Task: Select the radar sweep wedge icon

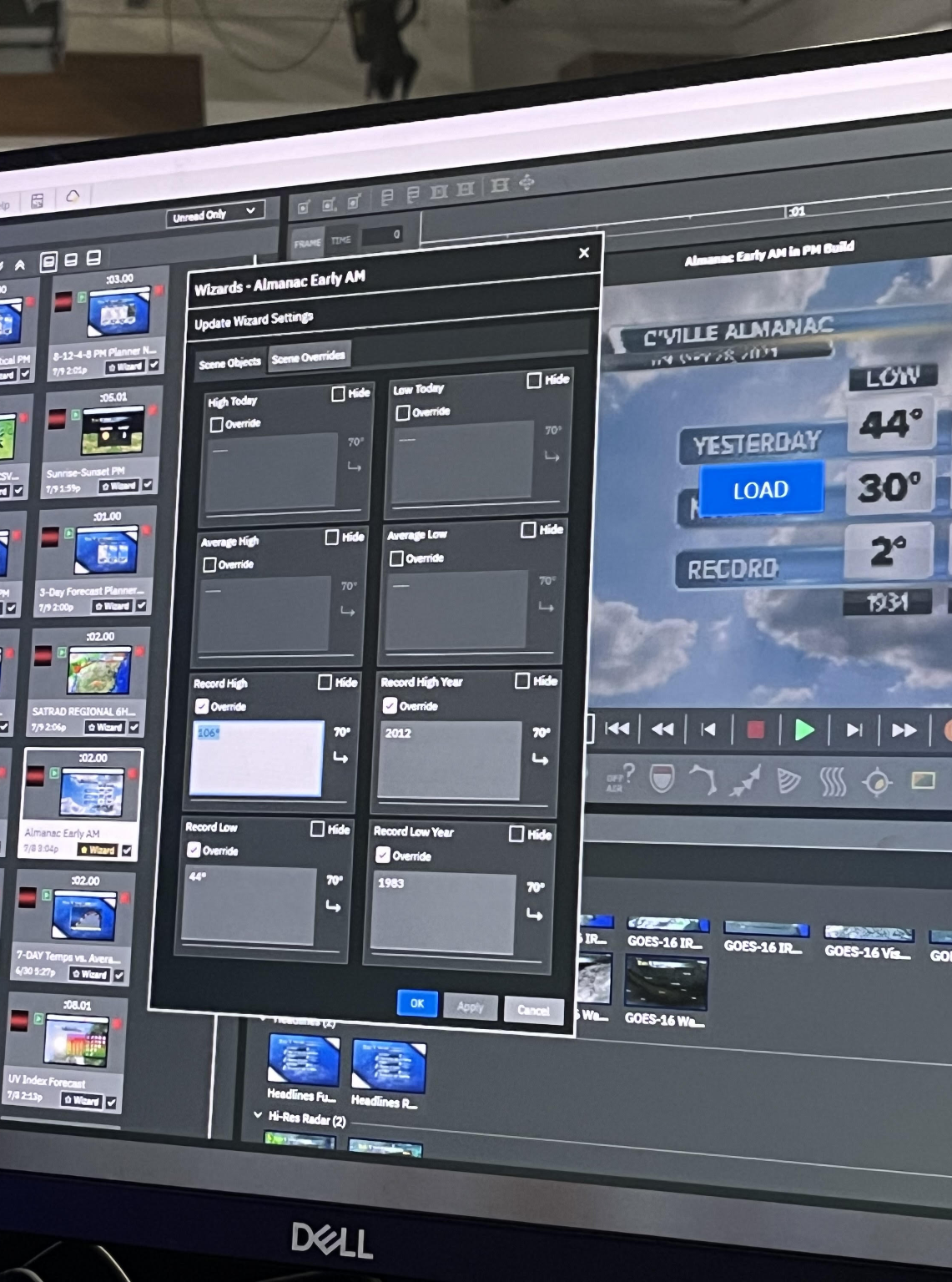Action: (788, 781)
